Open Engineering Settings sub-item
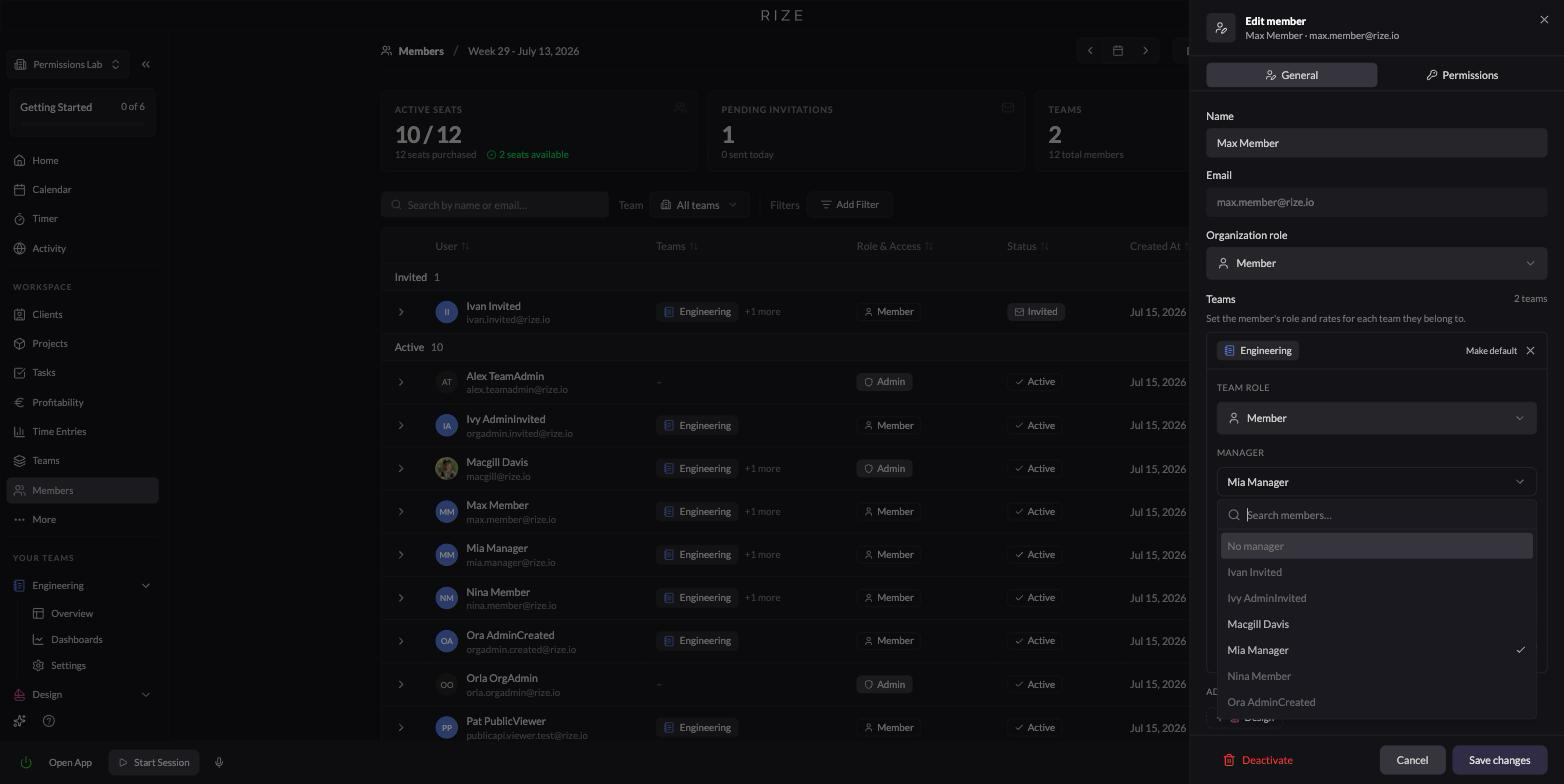Viewport: 1564px width, 784px height. pyautogui.click(x=91, y=665)
